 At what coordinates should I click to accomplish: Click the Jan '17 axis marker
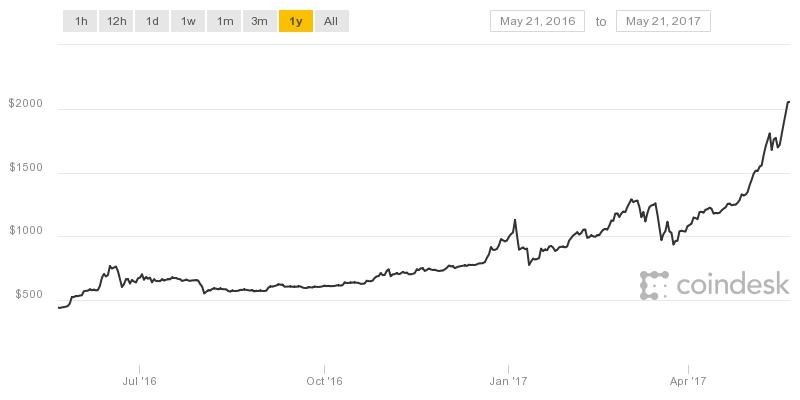click(x=509, y=380)
